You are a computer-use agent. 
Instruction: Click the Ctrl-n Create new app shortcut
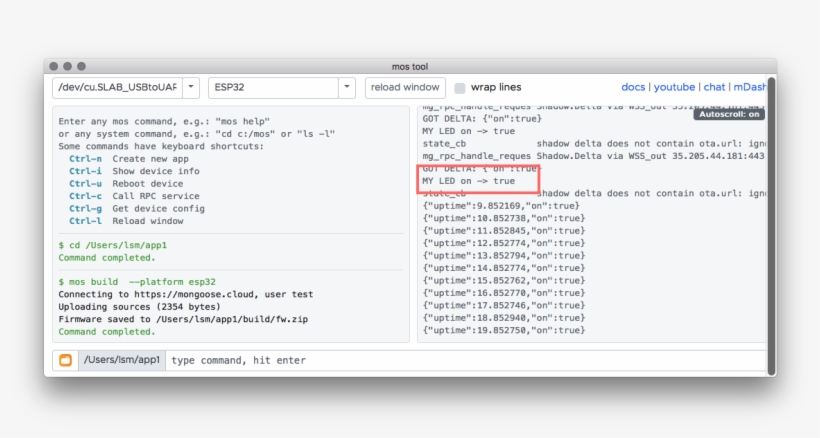(128, 159)
